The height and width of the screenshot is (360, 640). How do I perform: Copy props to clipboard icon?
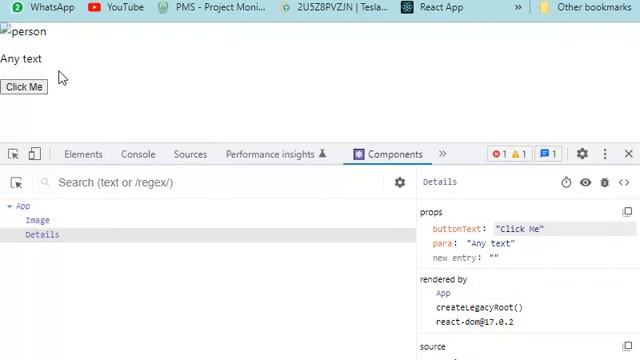(627, 212)
